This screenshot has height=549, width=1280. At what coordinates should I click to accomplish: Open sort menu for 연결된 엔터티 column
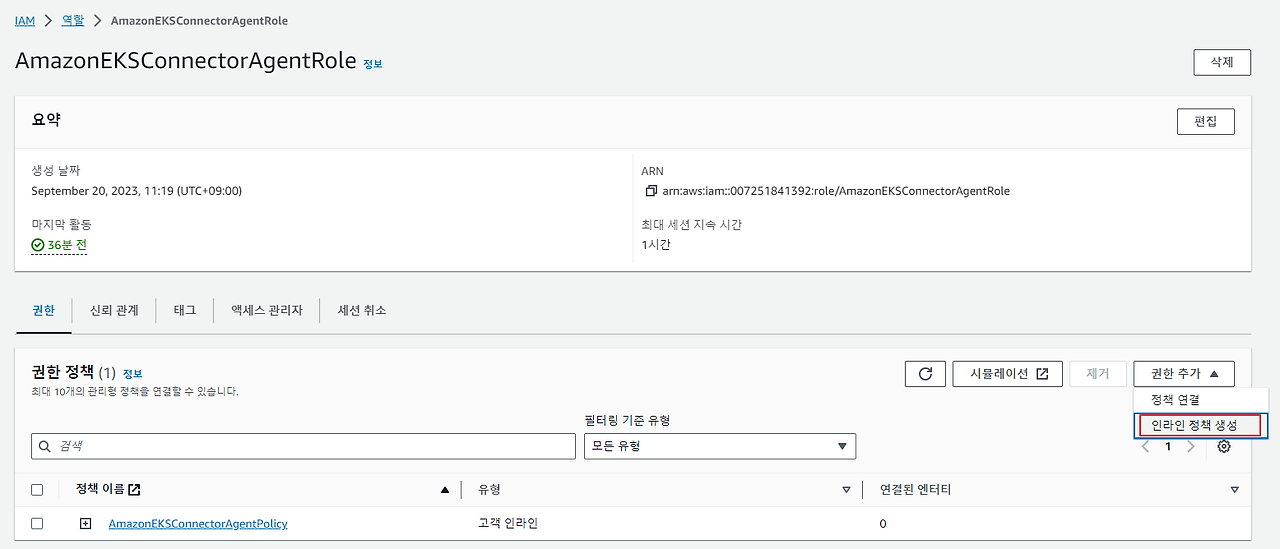[x=1234, y=490]
